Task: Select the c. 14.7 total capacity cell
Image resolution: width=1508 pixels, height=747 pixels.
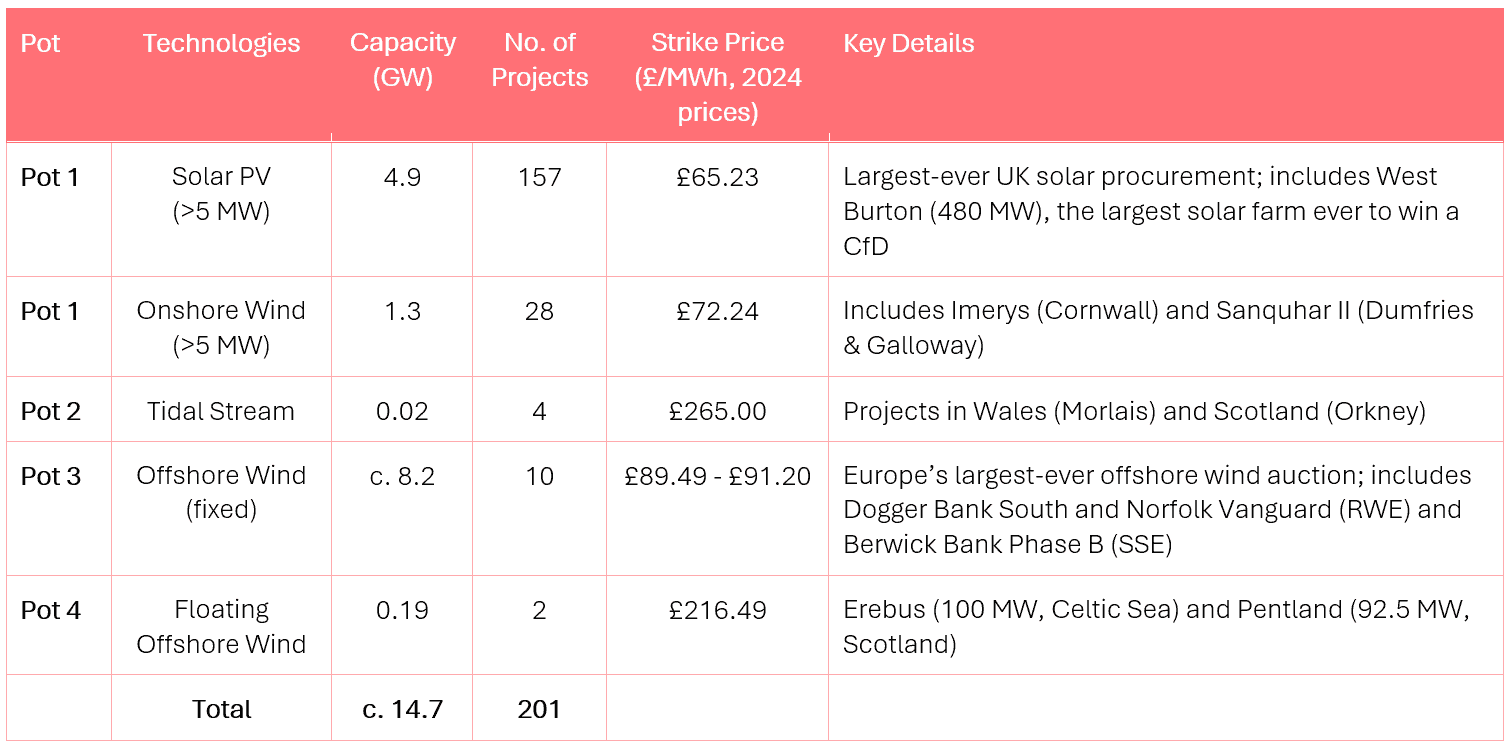Action: point(402,709)
